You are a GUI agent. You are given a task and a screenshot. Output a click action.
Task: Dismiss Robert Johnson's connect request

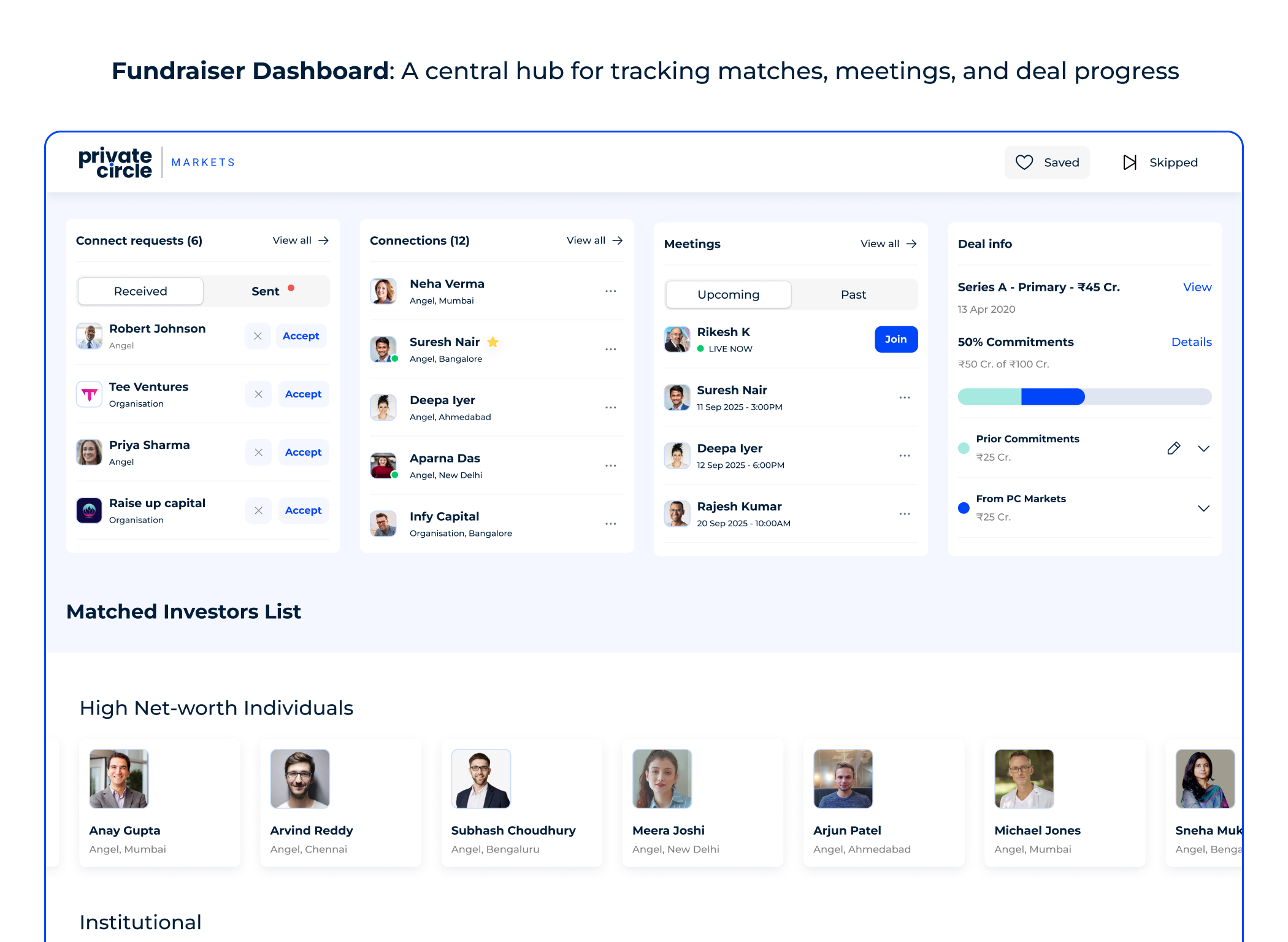258,336
